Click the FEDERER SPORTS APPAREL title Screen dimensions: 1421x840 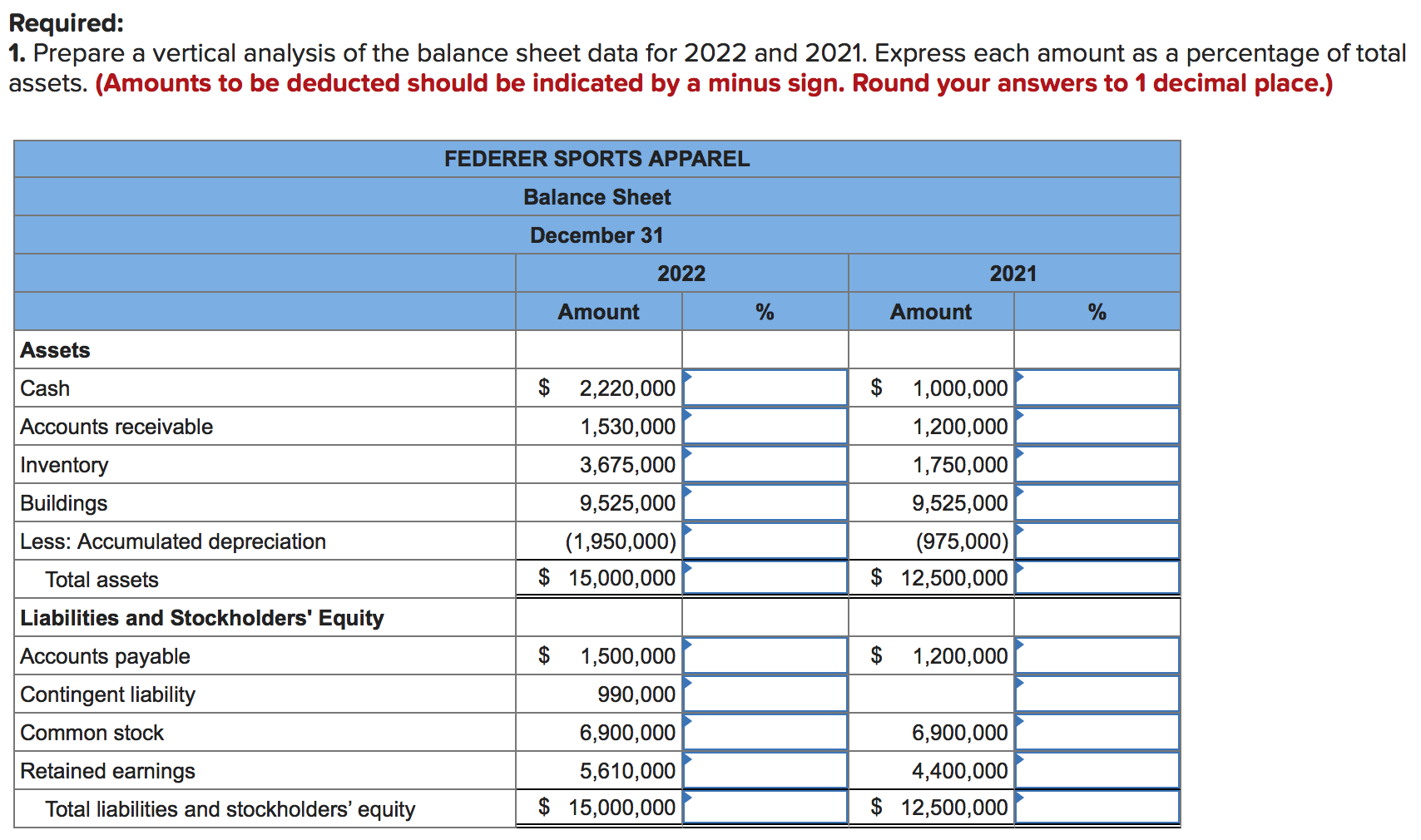(x=597, y=159)
